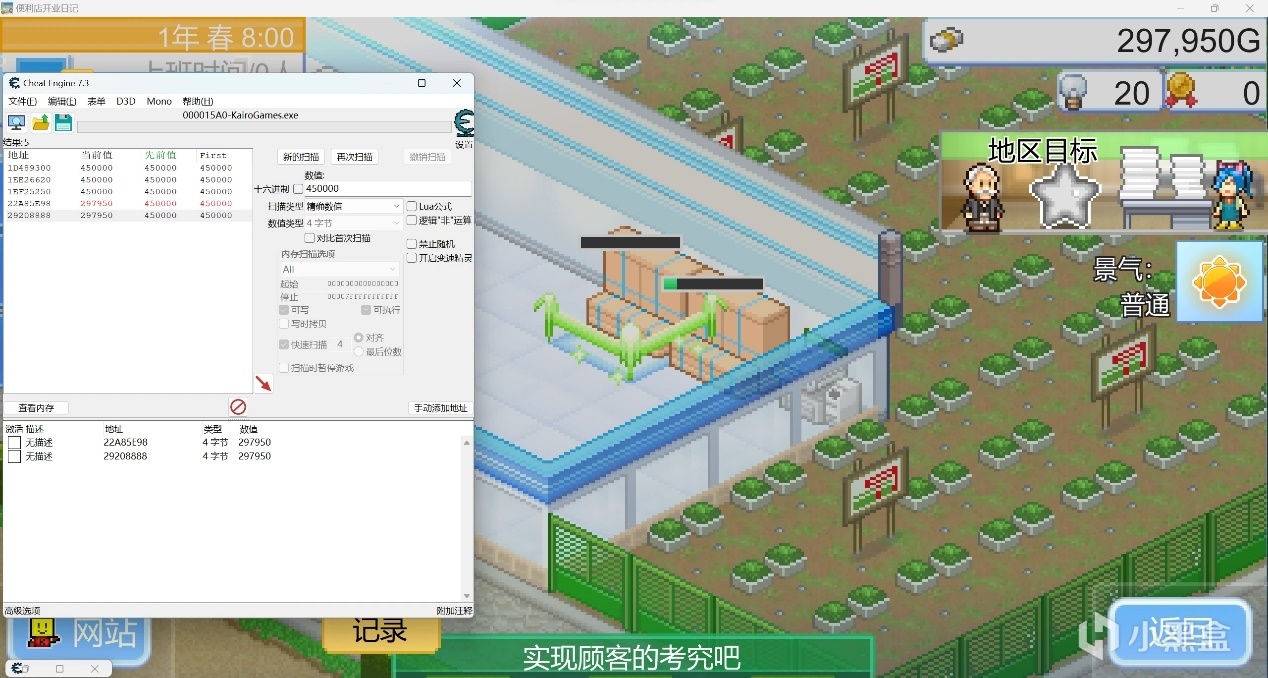This screenshot has width=1268, height=678.
Task: Click the 先前值 column header
Action: tap(160, 155)
